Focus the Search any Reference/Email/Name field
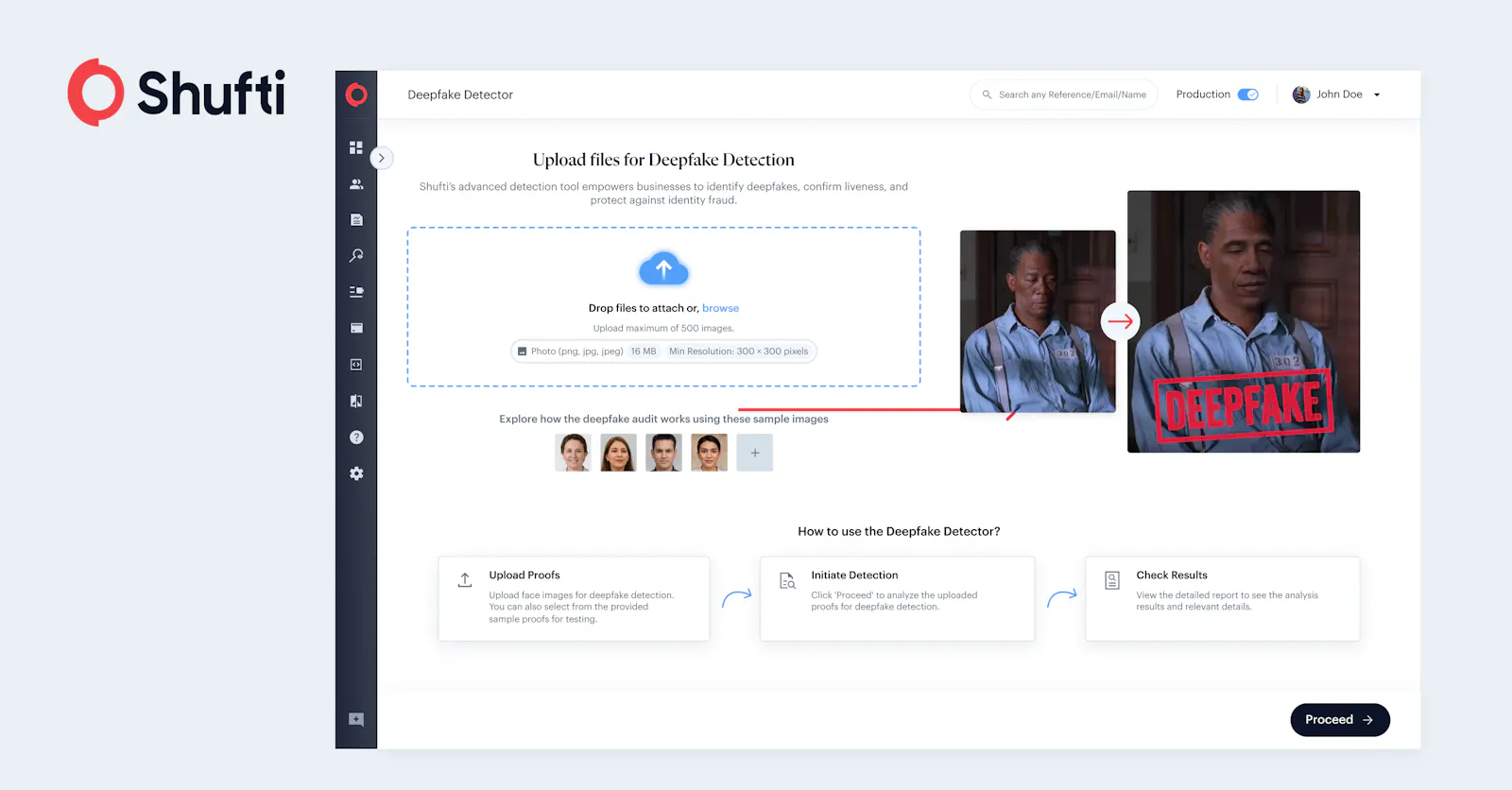Viewport: 1512px width, 790px height. point(1063,94)
